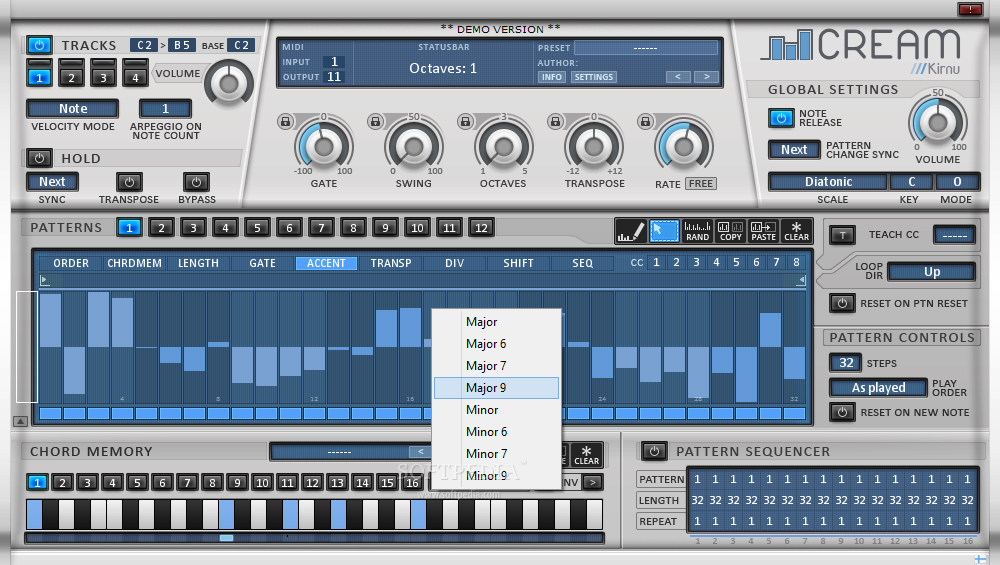
Task: Toggle the Tracks power button
Action: point(40,45)
